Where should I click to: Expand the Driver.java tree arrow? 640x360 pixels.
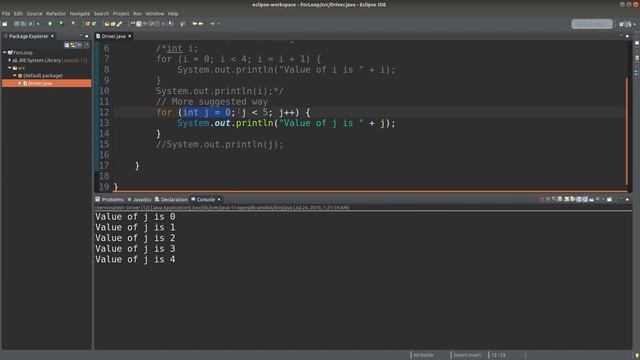tap(20, 83)
